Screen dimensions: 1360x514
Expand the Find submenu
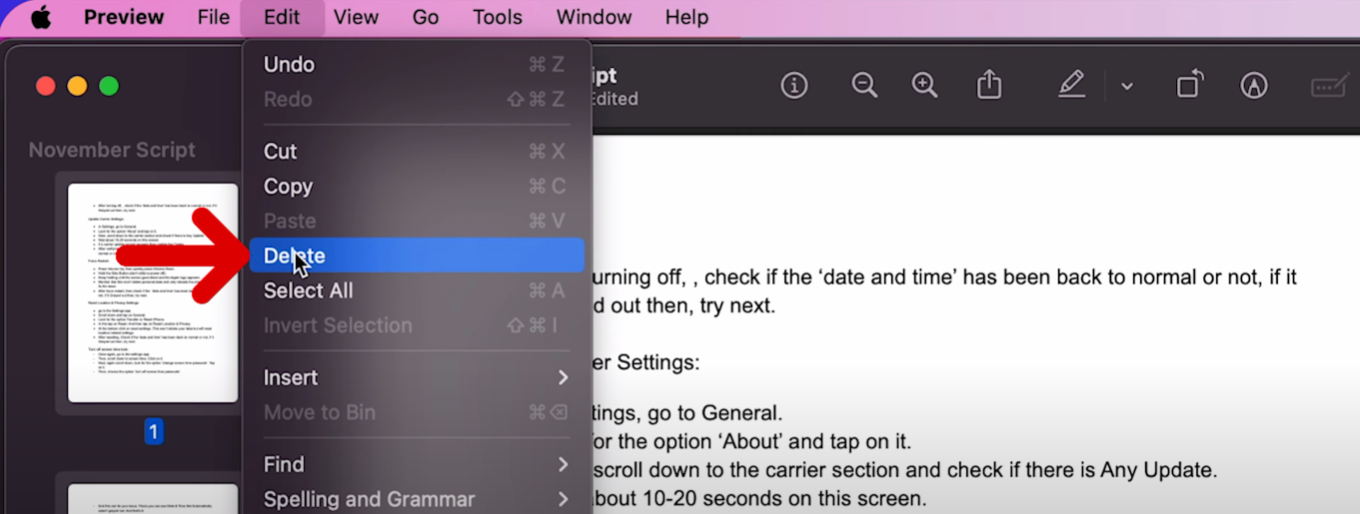point(416,464)
